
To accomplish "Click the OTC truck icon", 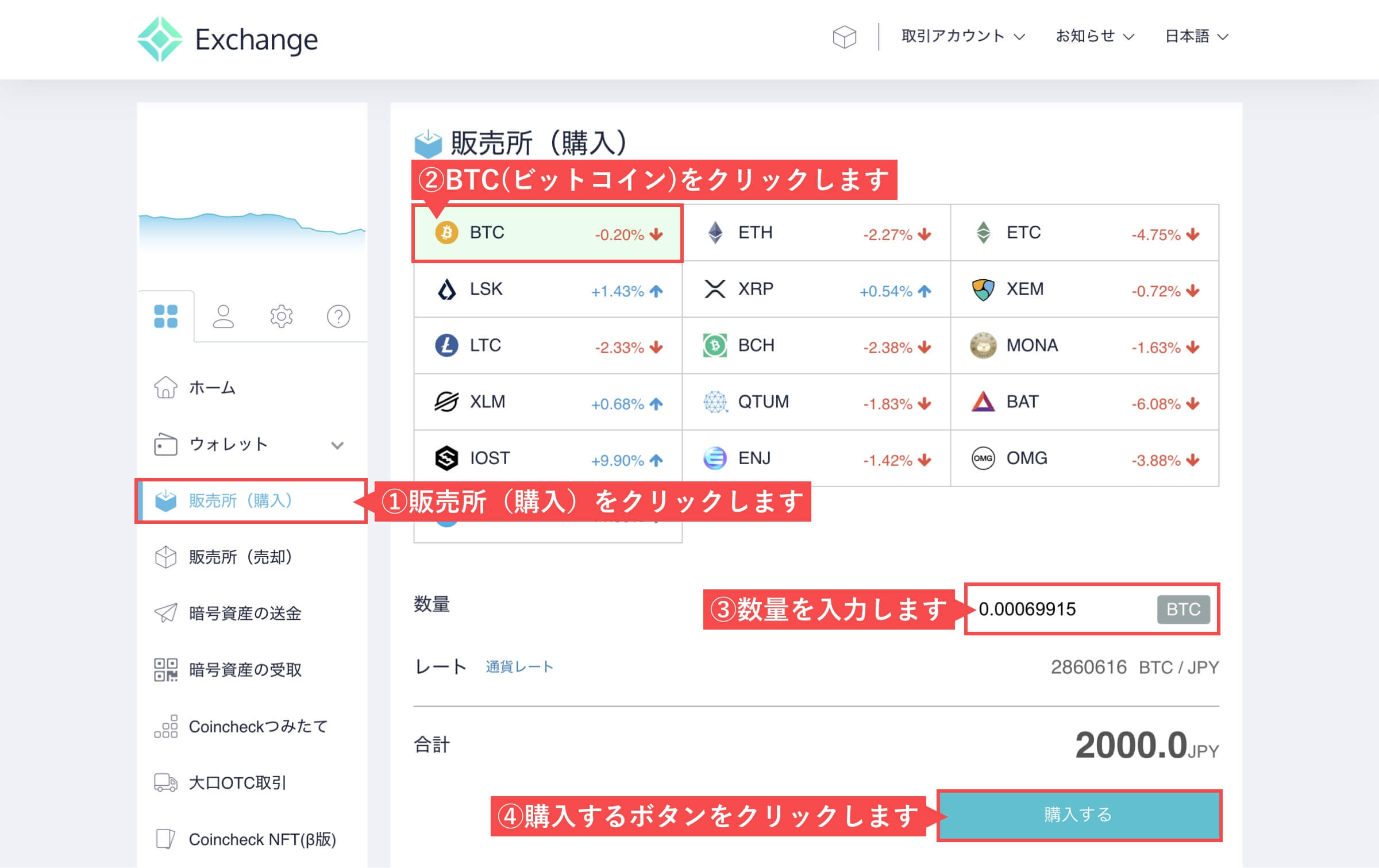I will [x=165, y=782].
